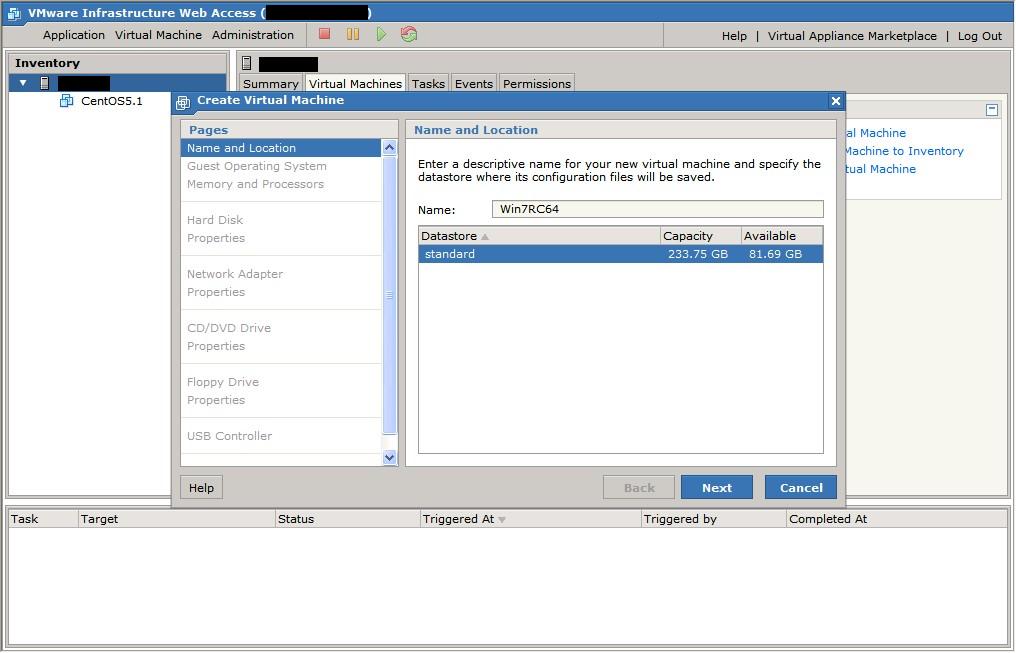
Task: Click the Help button in dialog
Action: (202, 488)
